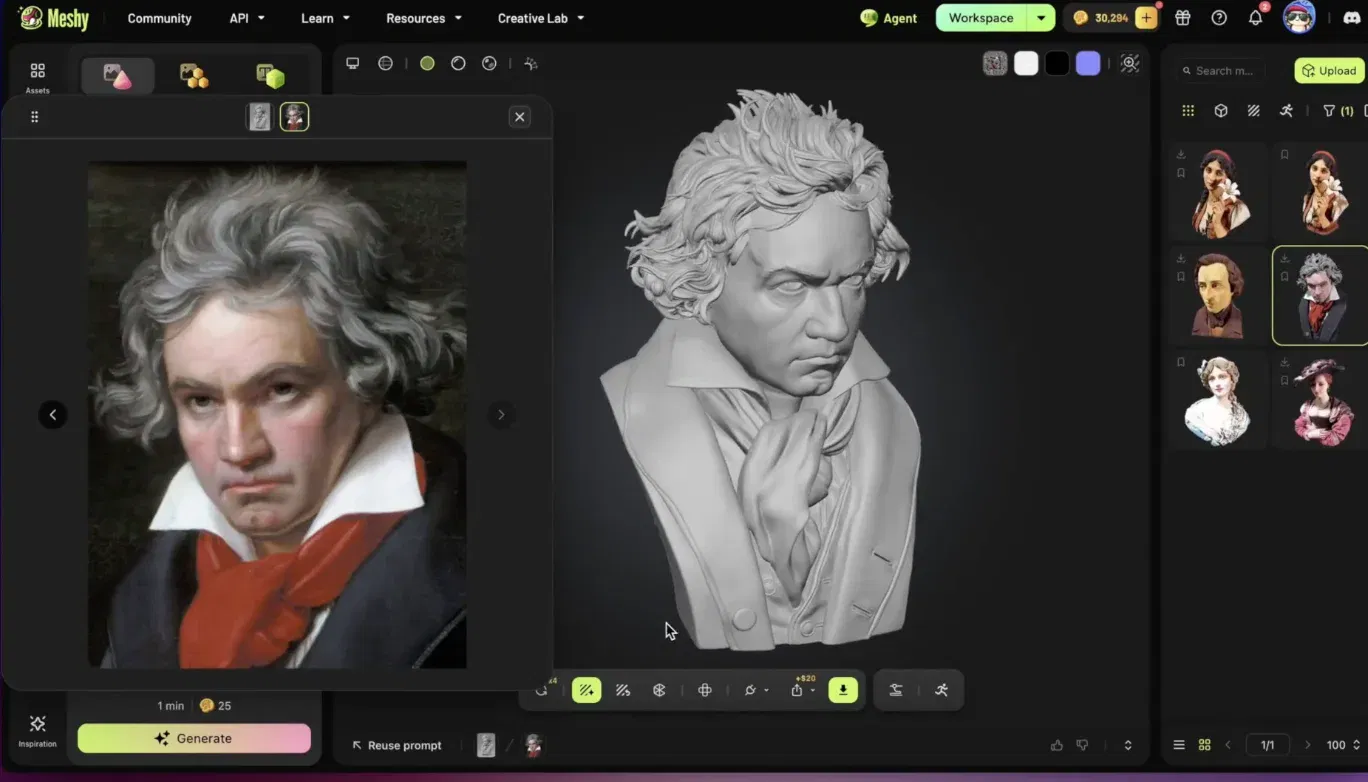The height and width of the screenshot is (782, 1368).
Task: Open the gift rewards icon
Action: point(1183,18)
